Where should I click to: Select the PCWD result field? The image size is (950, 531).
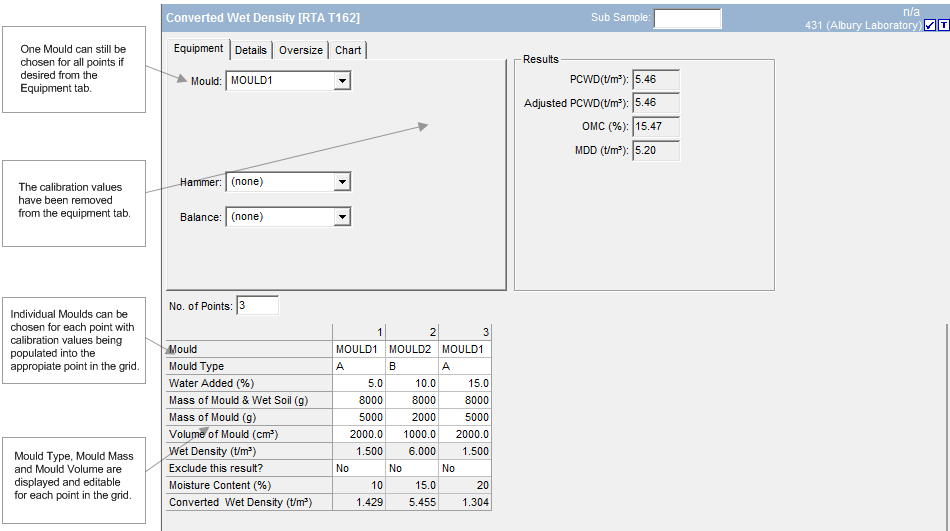[x=656, y=80]
